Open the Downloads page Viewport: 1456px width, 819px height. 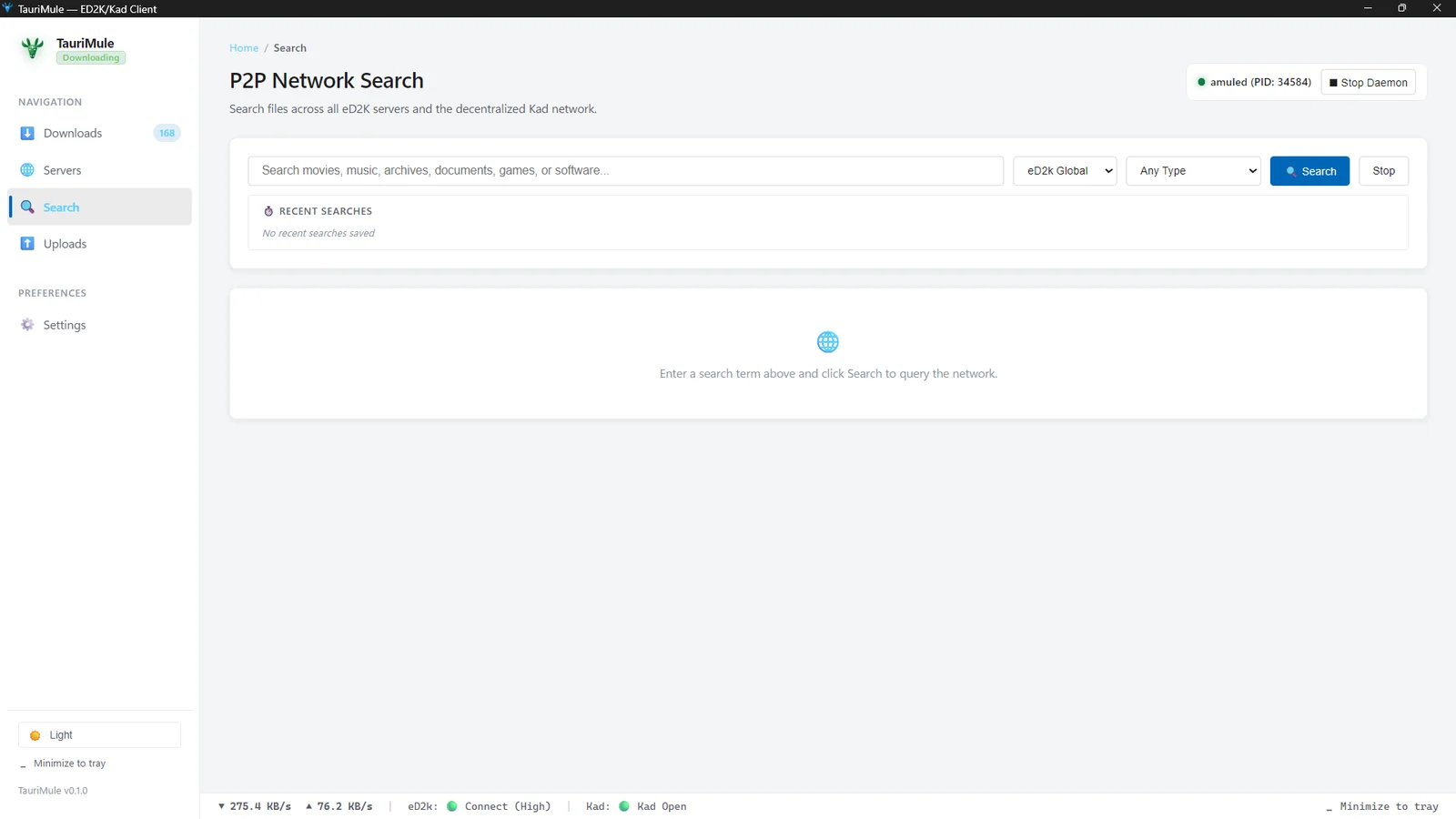point(100,133)
